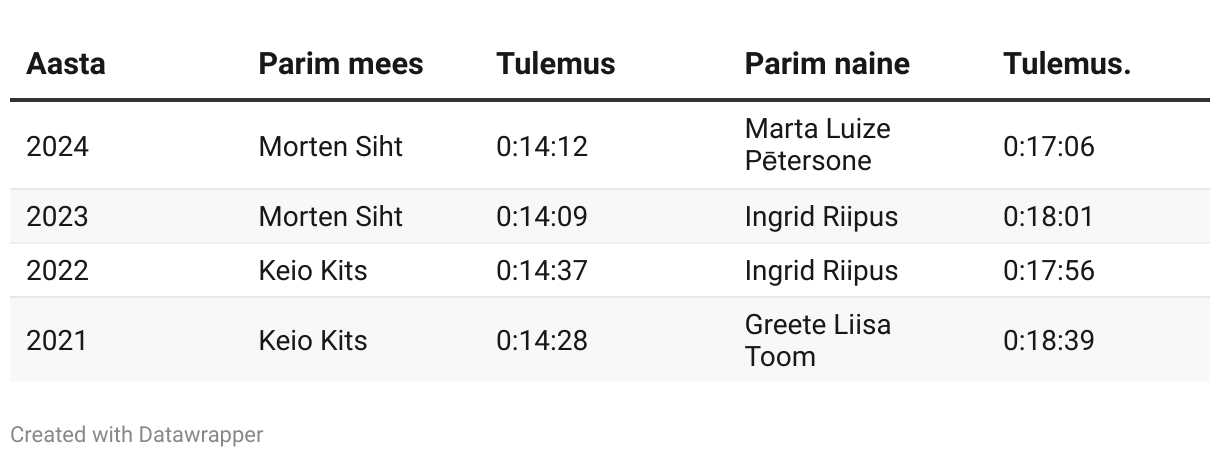The width and height of the screenshot is (1220, 458).
Task: Select Marta Luize Pētersone cell
Action: [x=818, y=145]
